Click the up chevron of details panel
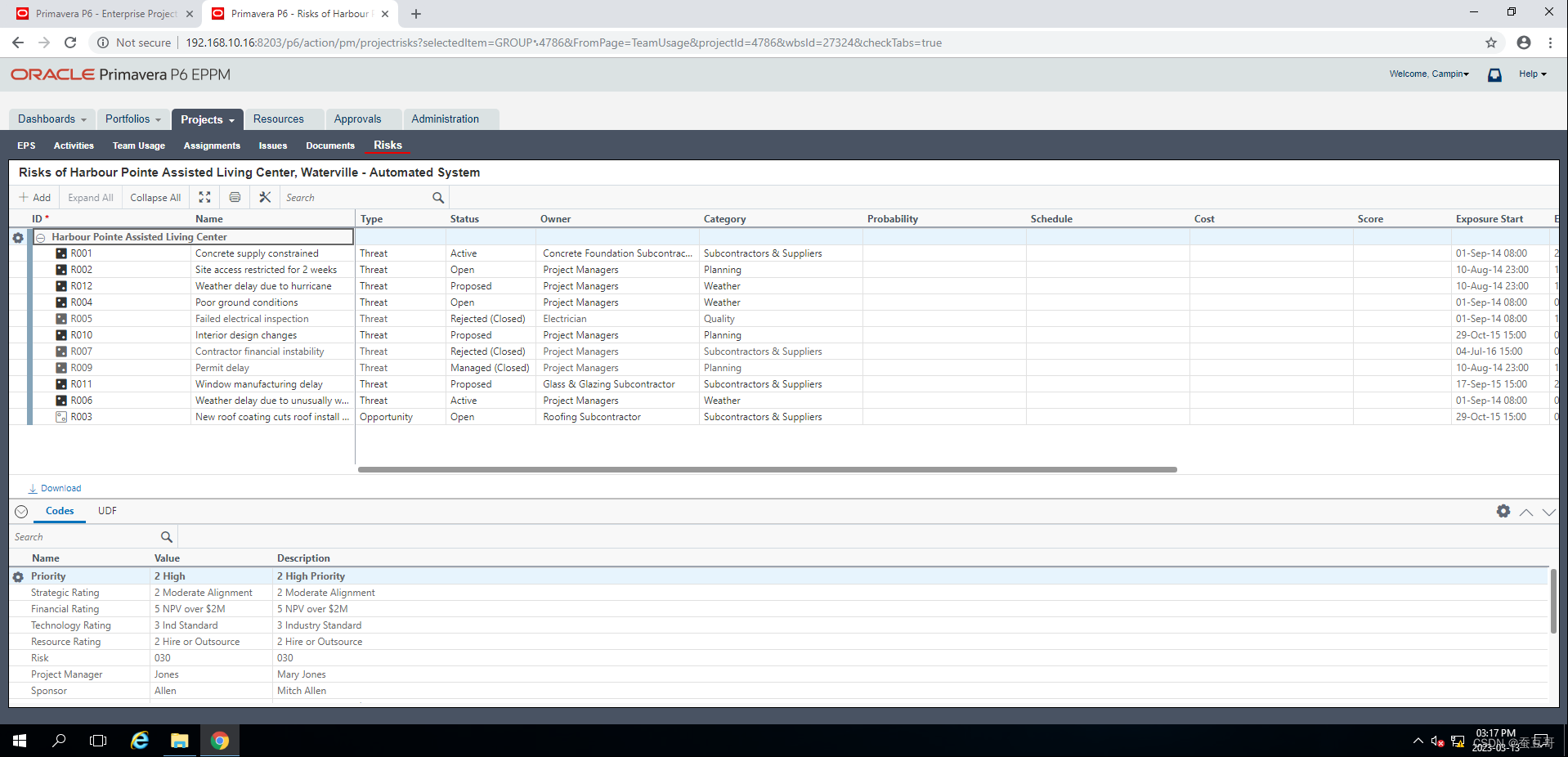 (x=1526, y=512)
